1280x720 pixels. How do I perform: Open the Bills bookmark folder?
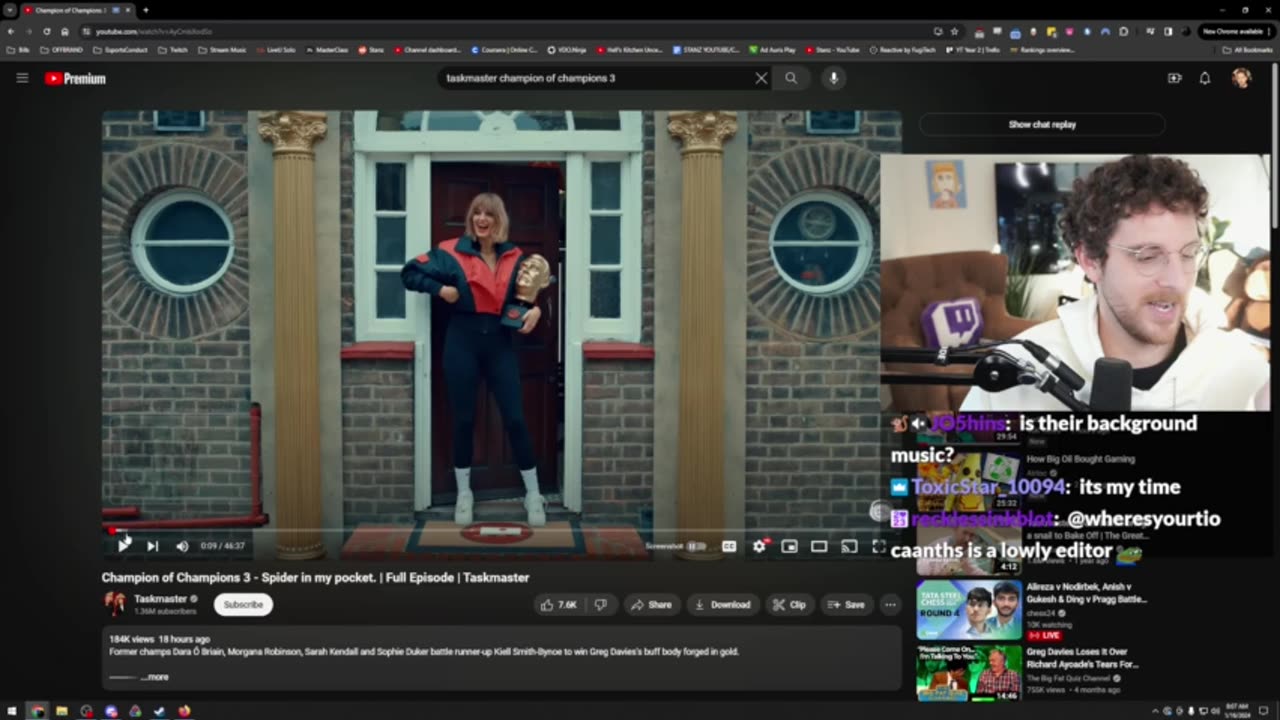point(19,49)
